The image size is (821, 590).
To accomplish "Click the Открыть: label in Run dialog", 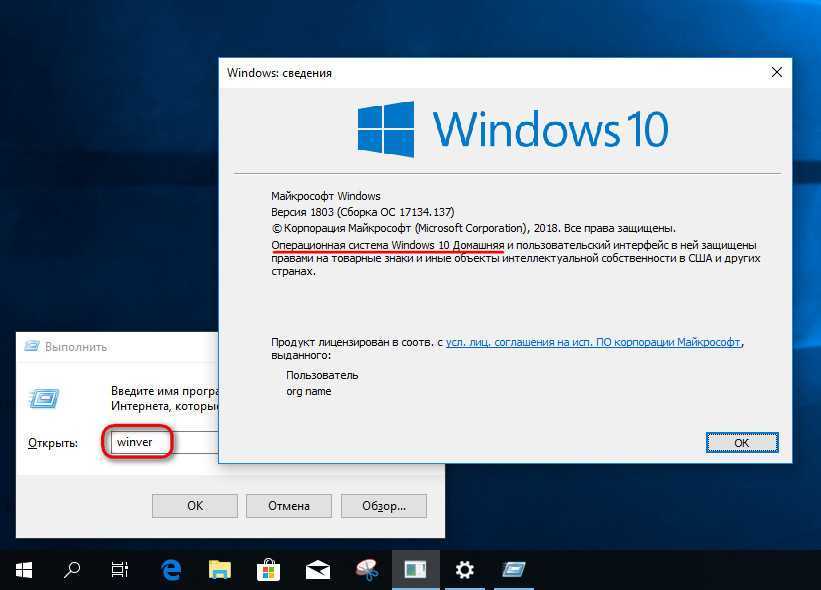I will pos(53,443).
